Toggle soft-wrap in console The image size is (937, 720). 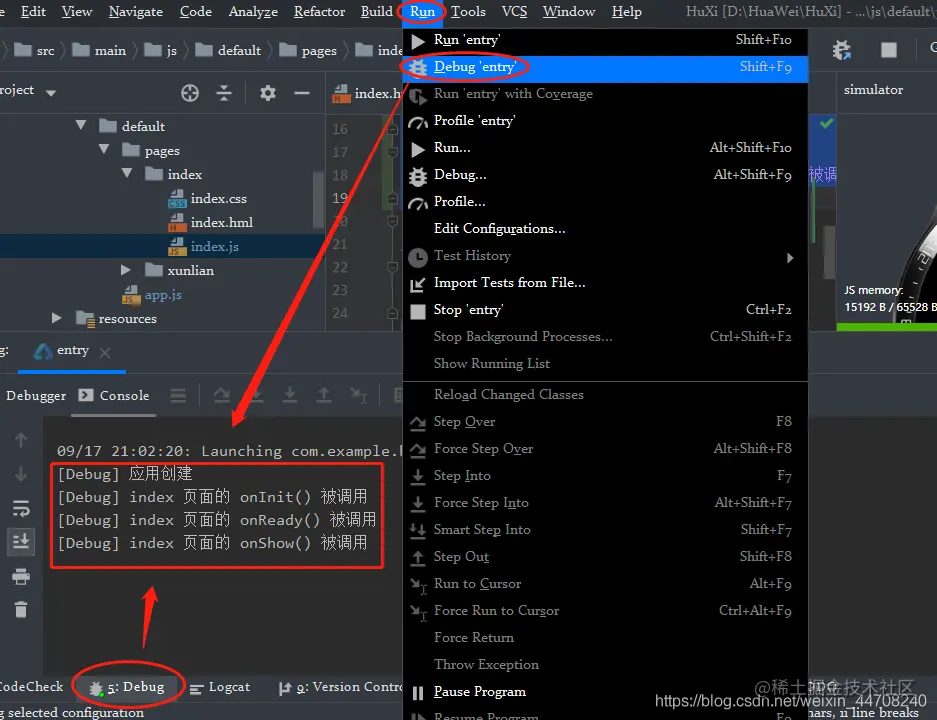pyautogui.click(x=21, y=508)
